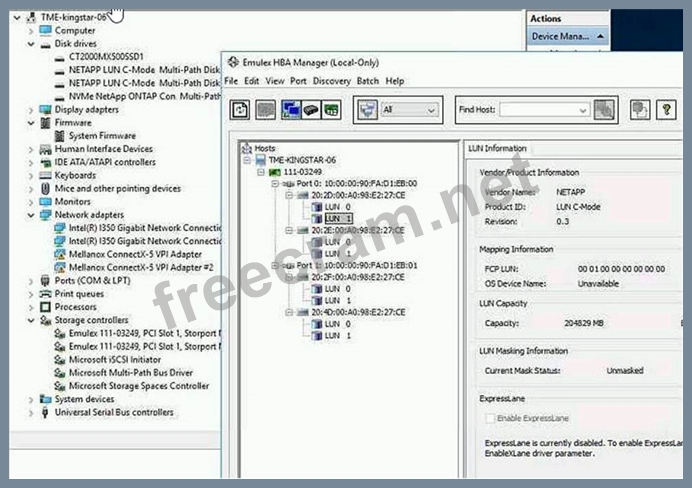Click the search icon next to Find Host
692x488 pixels.
pyautogui.click(x=604, y=110)
